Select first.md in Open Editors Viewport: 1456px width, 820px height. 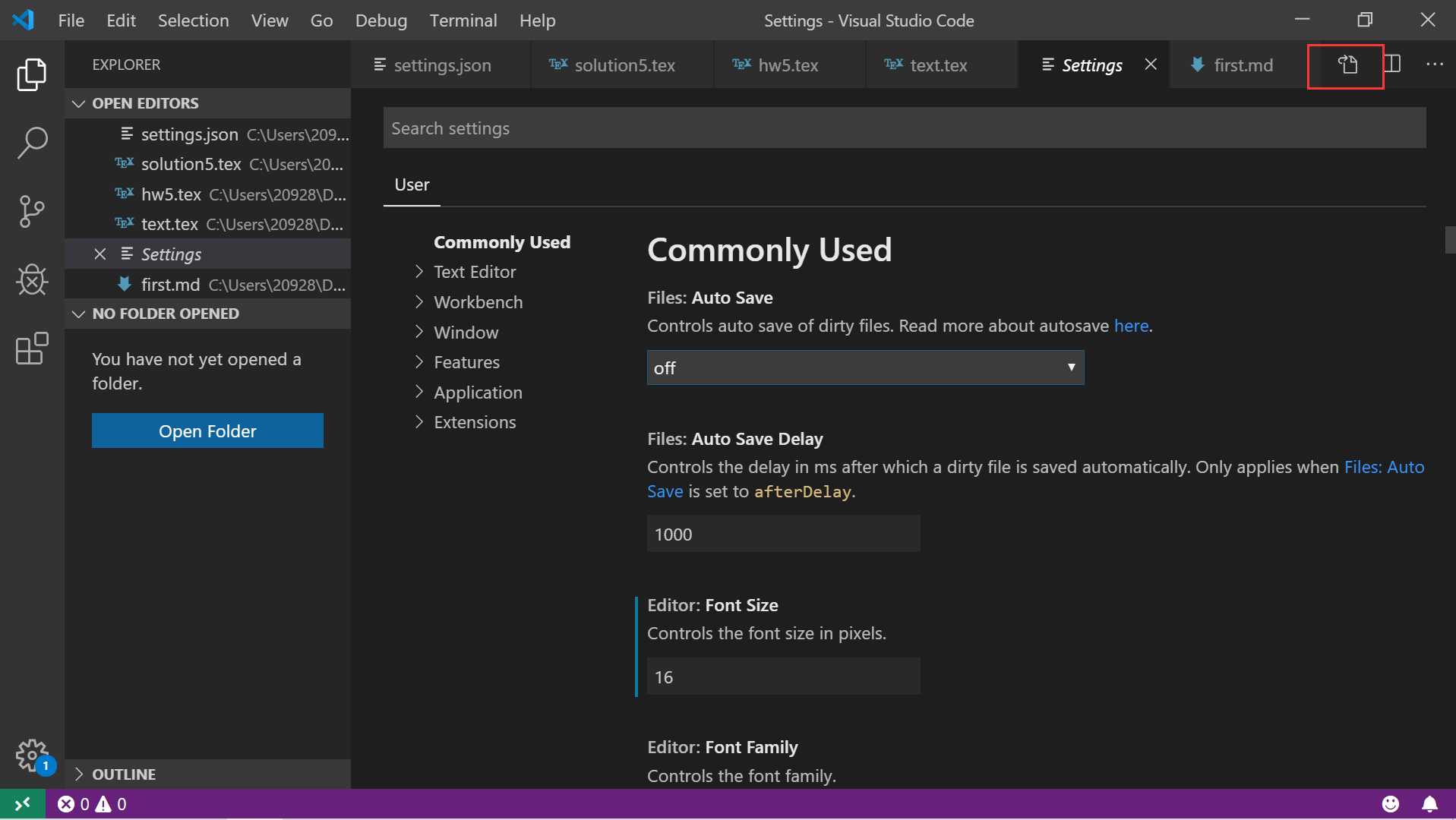click(208, 285)
